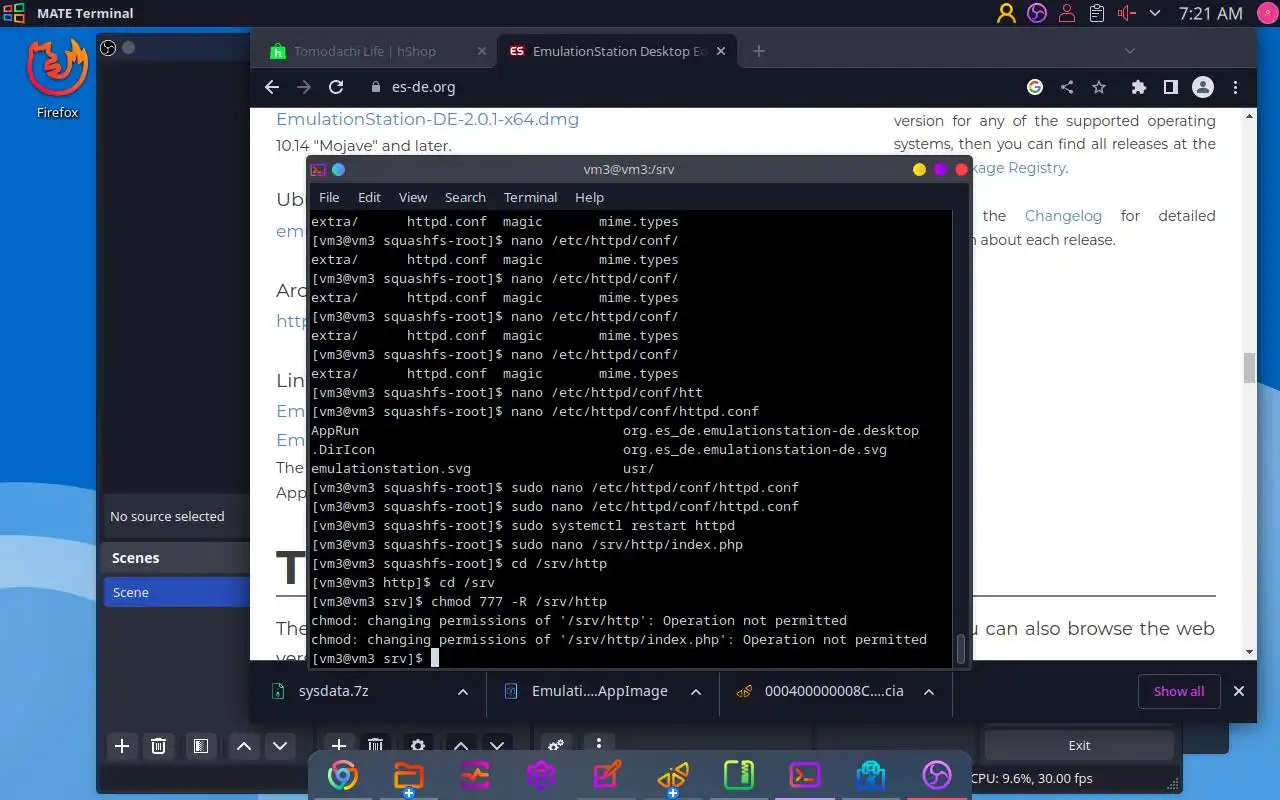The image size is (1280, 800).
Task: Reload the es-de.org page
Action: (336, 87)
